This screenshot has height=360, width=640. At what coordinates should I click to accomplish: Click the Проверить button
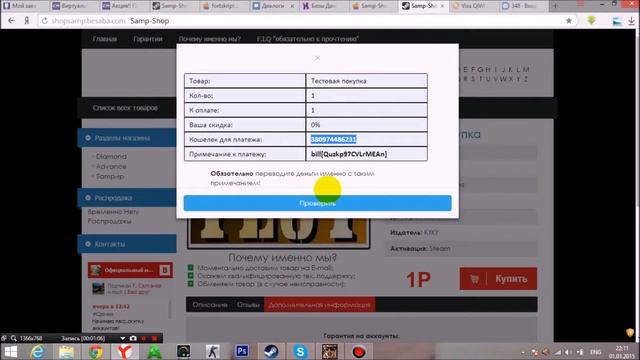pyautogui.click(x=318, y=203)
